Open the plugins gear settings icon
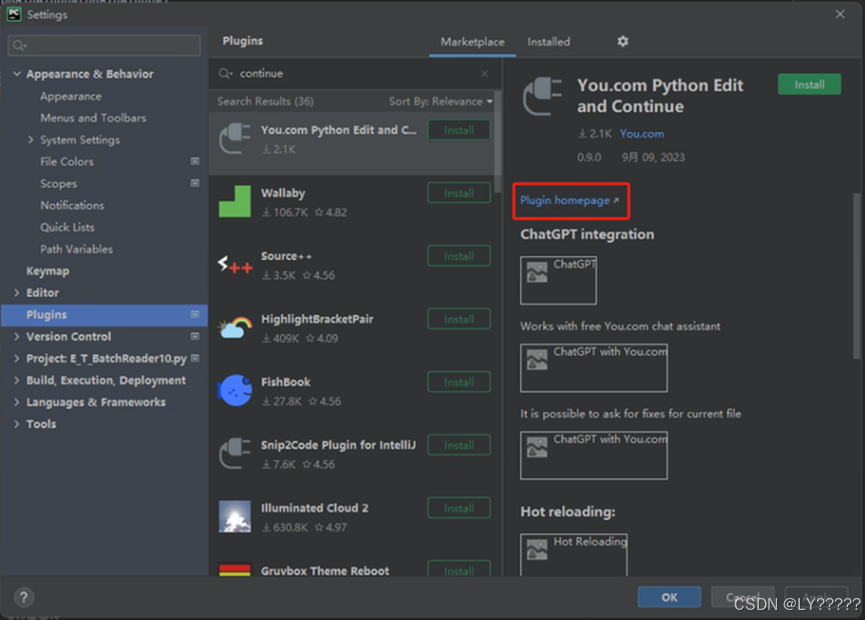 tap(623, 41)
